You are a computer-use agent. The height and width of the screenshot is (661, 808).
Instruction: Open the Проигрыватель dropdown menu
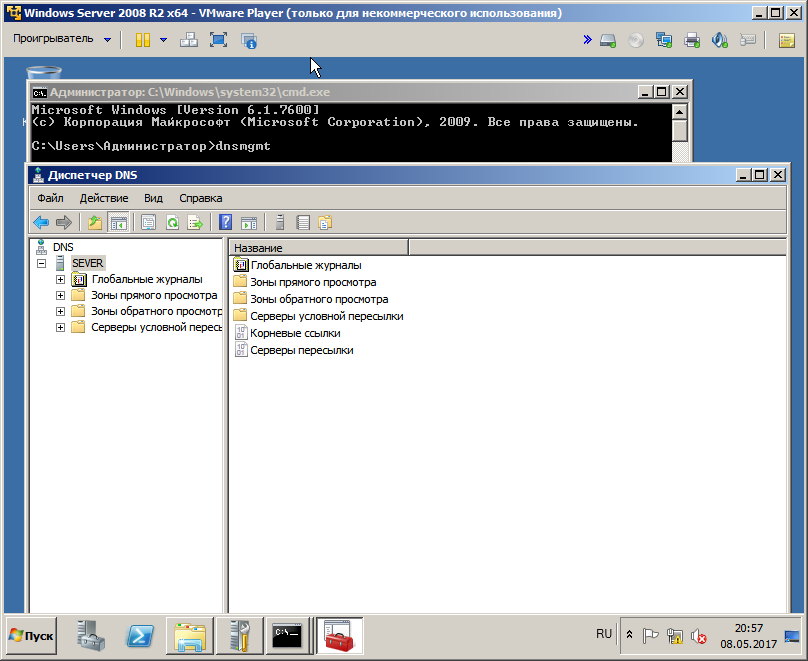point(62,39)
